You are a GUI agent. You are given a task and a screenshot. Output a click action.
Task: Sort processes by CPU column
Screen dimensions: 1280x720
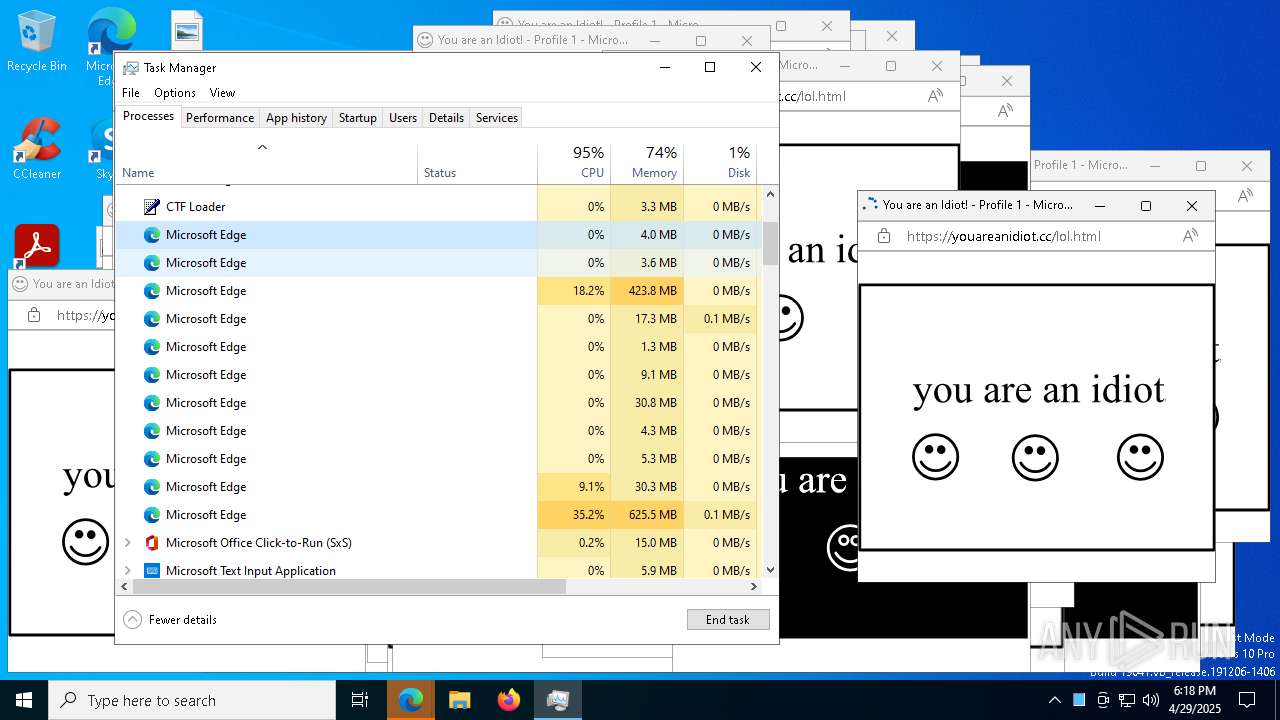pyautogui.click(x=574, y=163)
